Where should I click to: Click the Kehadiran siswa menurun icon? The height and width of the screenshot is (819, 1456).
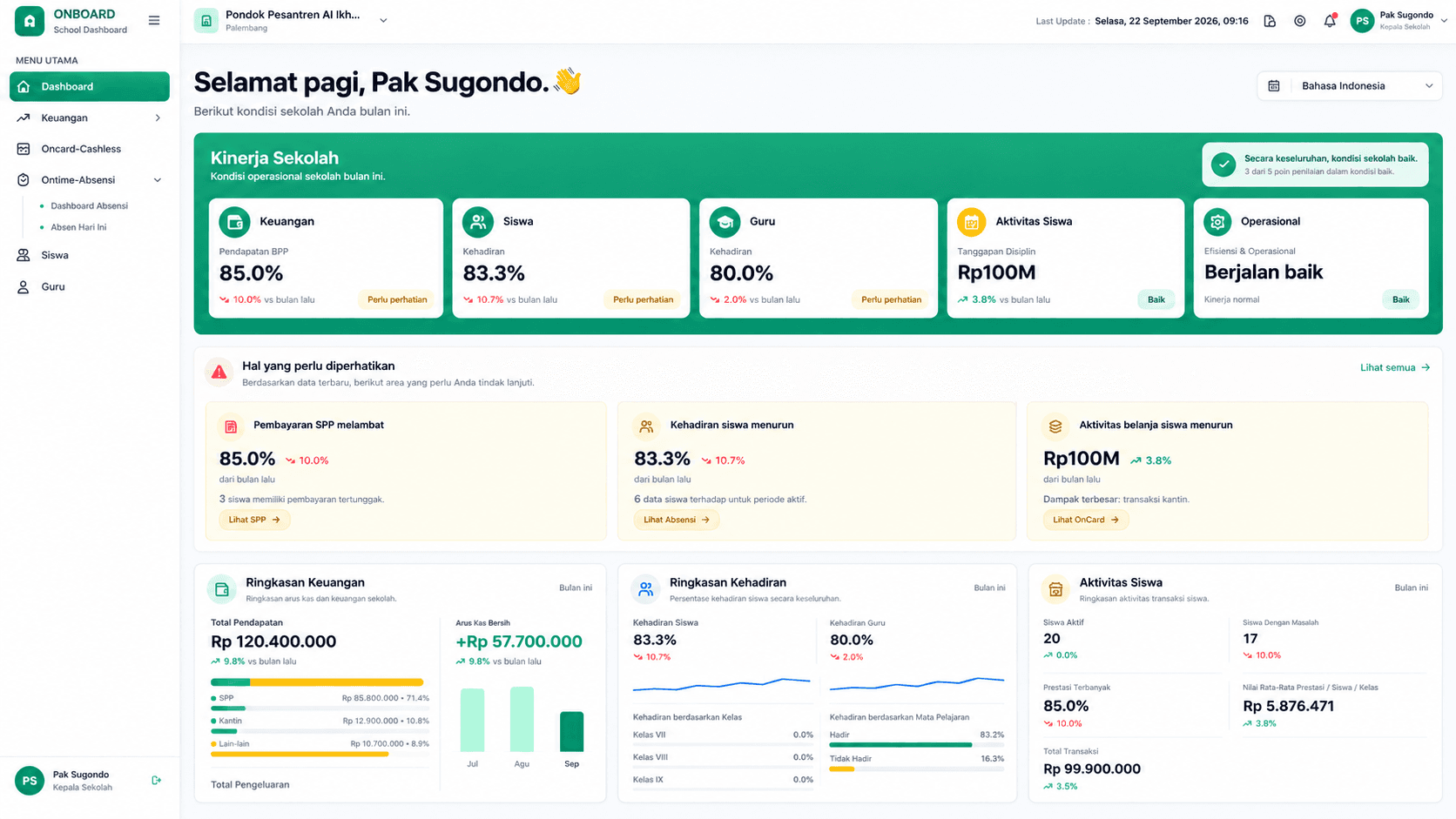click(x=646, y=426)
